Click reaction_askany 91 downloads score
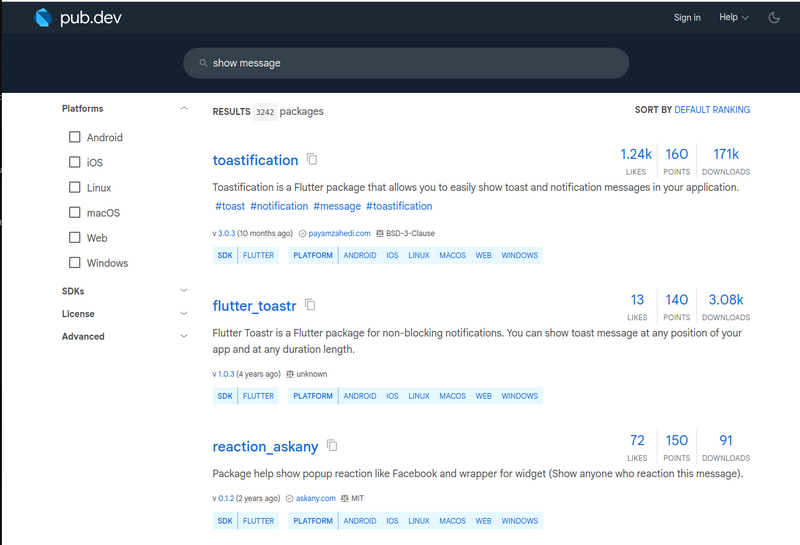Viewport: 800px width, 545px height. [x=726, y=447]
